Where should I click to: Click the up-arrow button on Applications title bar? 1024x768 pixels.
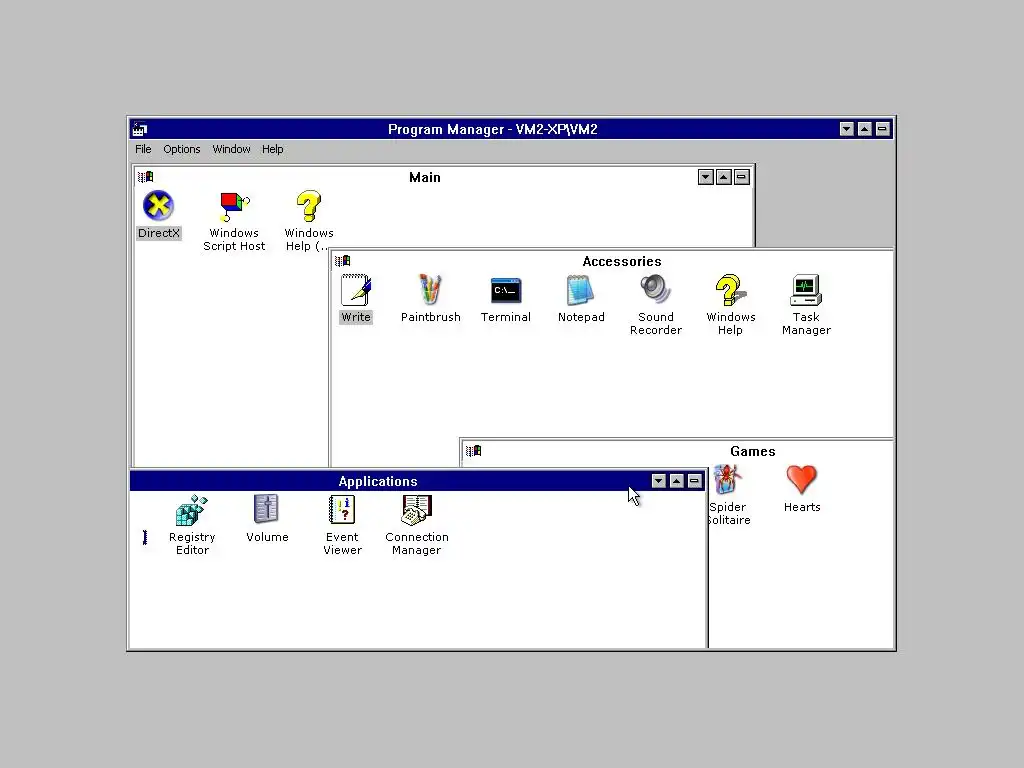[677, 481]
